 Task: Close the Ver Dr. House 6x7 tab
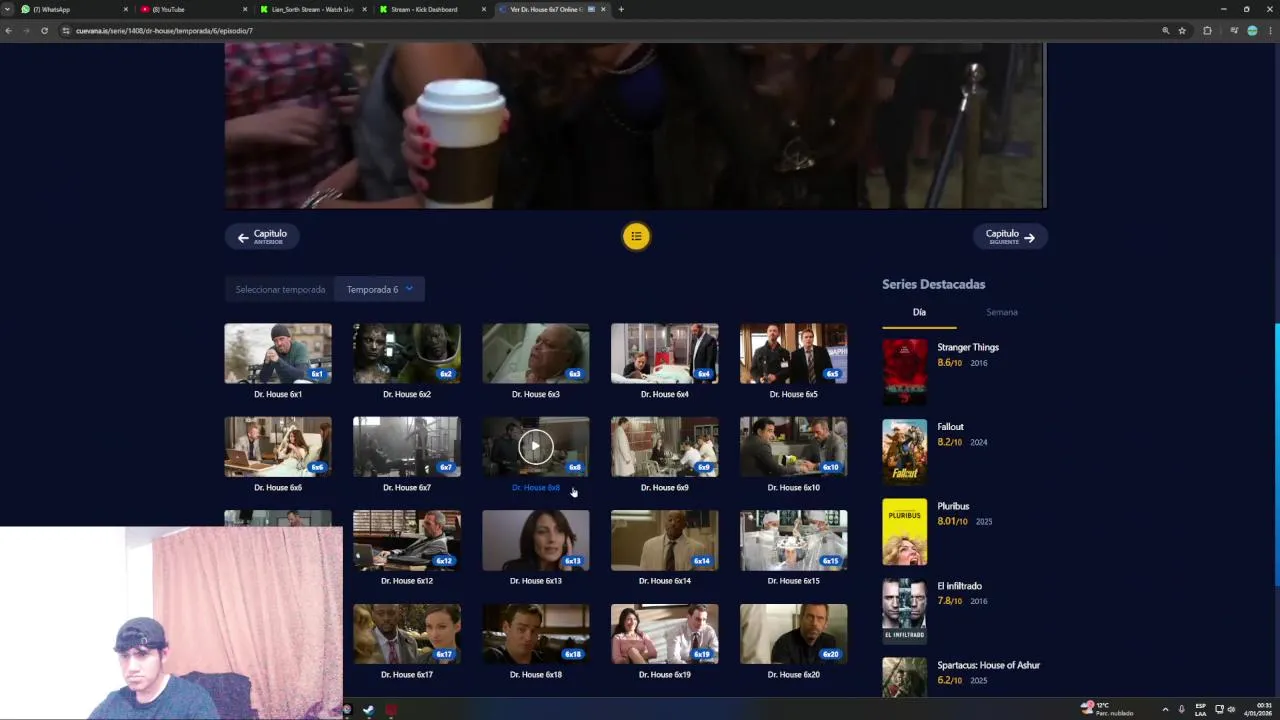coord(603,9)
